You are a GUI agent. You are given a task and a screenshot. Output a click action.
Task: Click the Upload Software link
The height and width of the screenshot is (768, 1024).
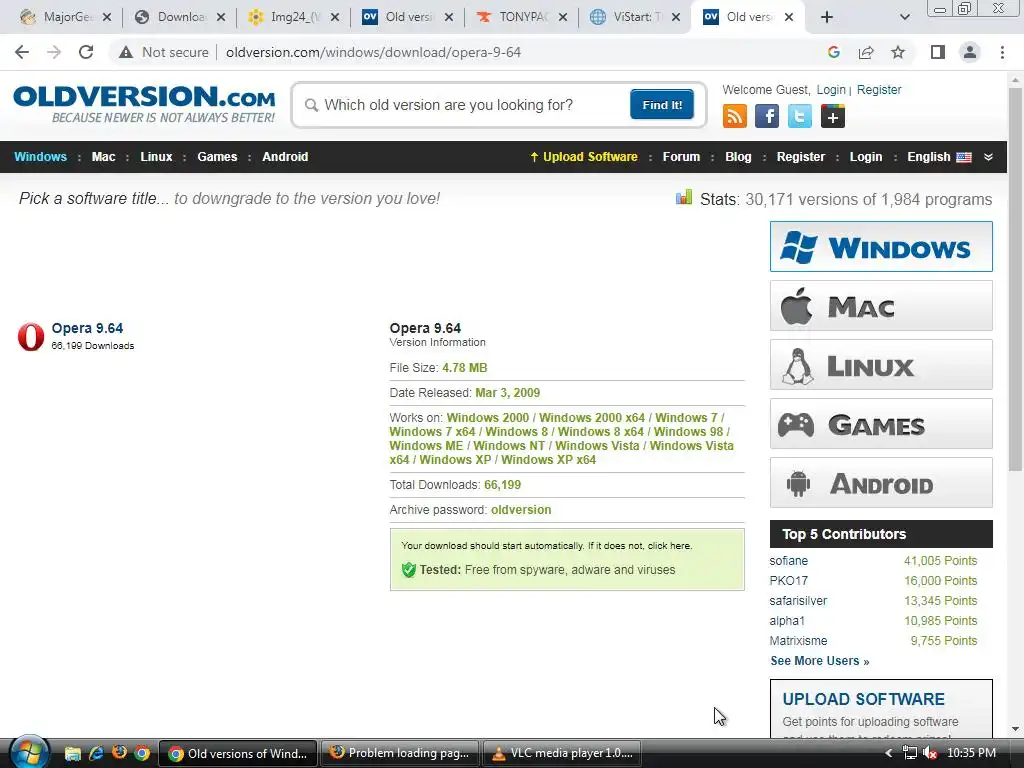[x=583, y=157]
